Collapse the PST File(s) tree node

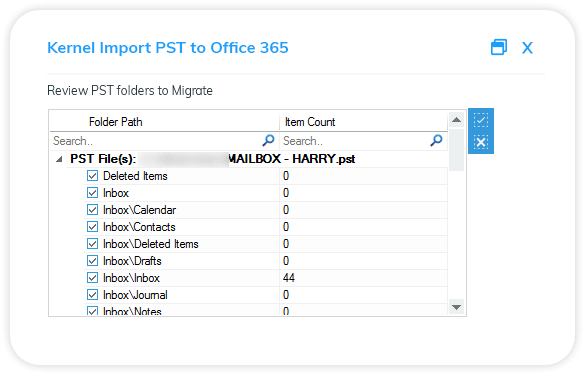point(59,159)
